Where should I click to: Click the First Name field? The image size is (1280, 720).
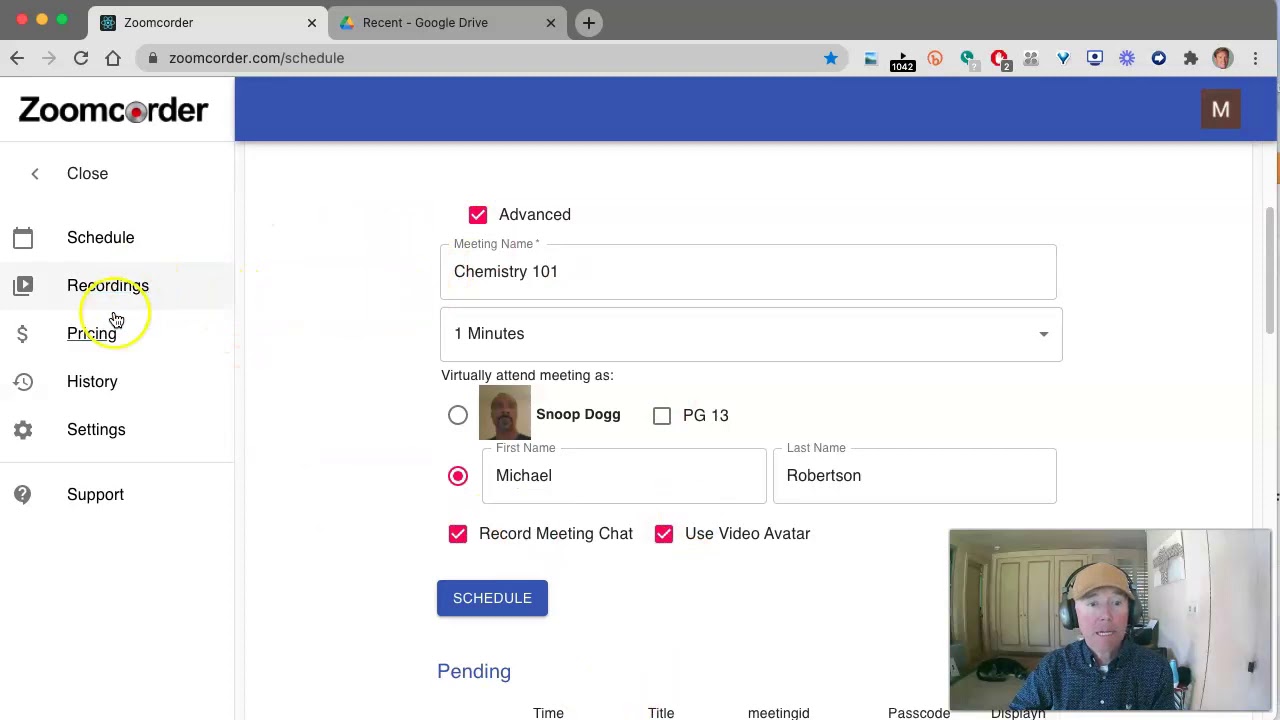[624, 476]
